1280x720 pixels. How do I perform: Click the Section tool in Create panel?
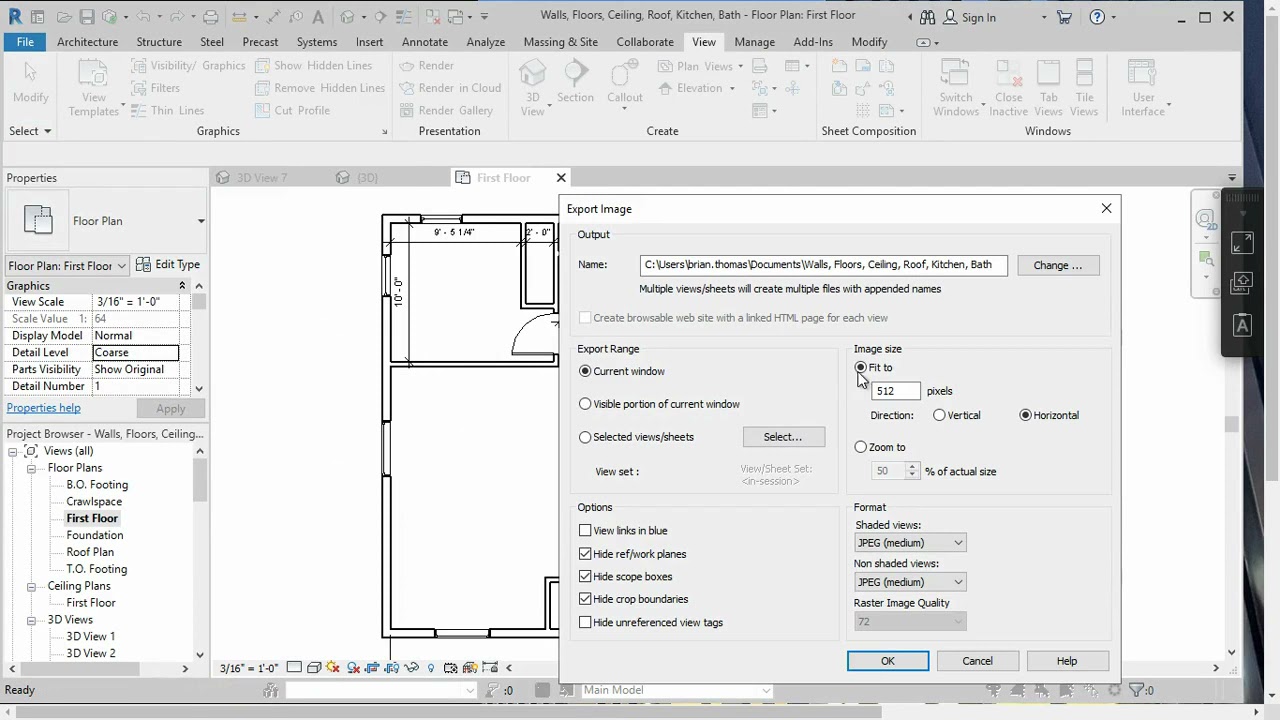click(x=575, y=82)
